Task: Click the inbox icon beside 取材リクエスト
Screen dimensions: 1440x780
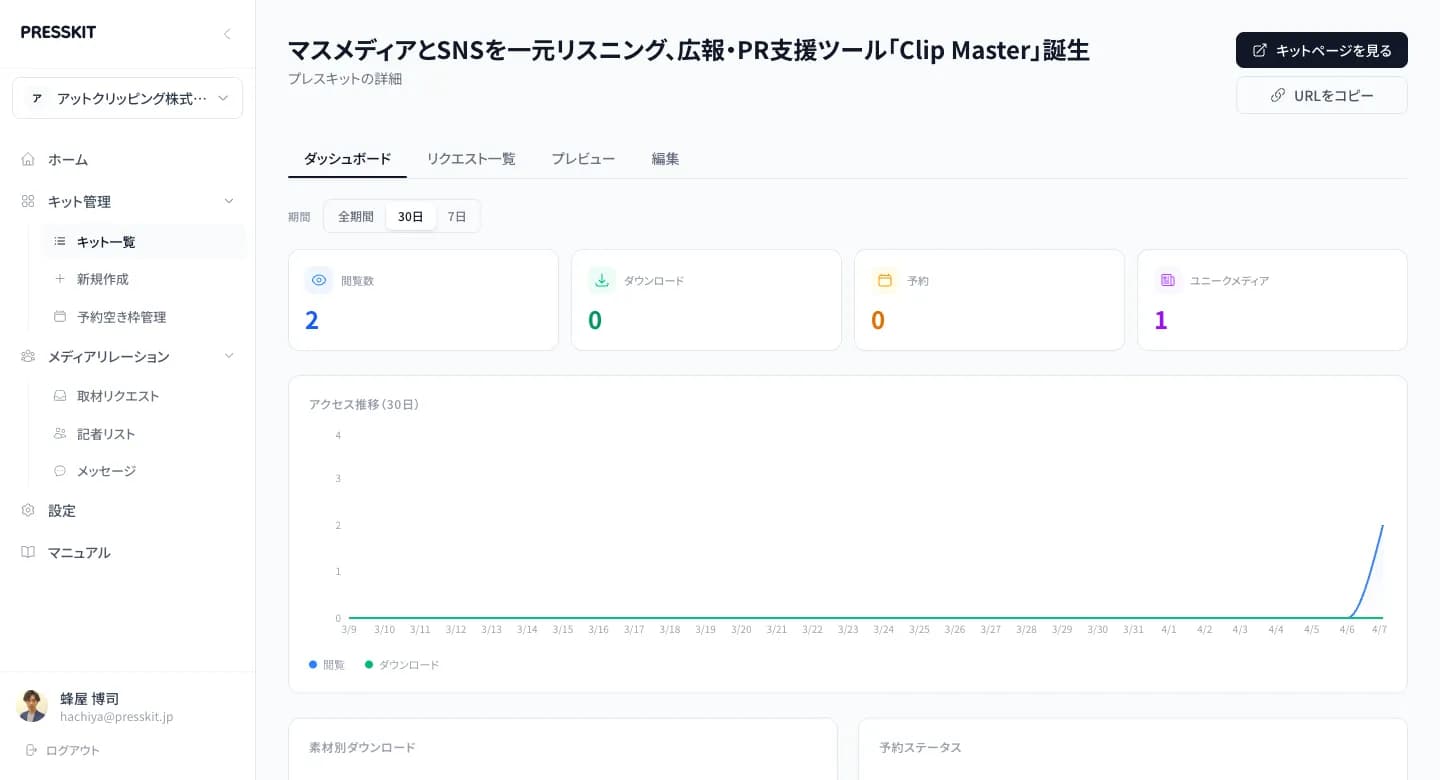Action: (x=60, y=396)
